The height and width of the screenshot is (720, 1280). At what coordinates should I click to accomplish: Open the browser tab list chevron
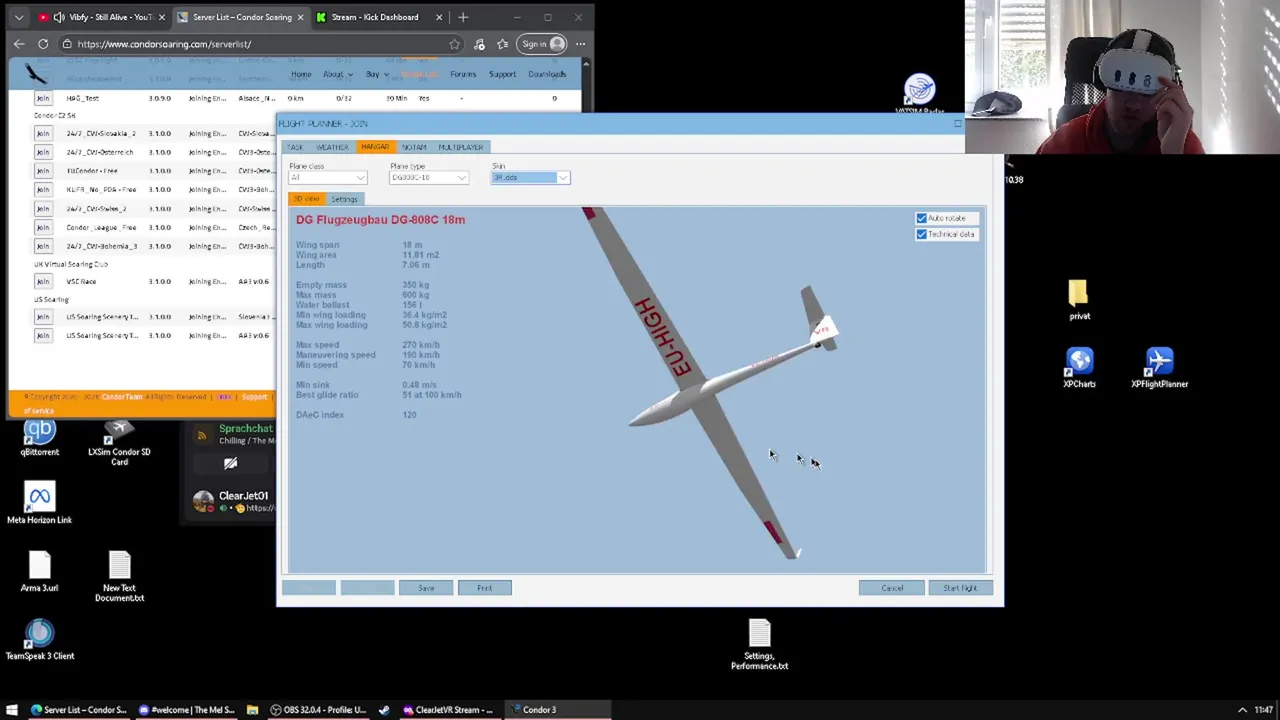coord(18,17)
